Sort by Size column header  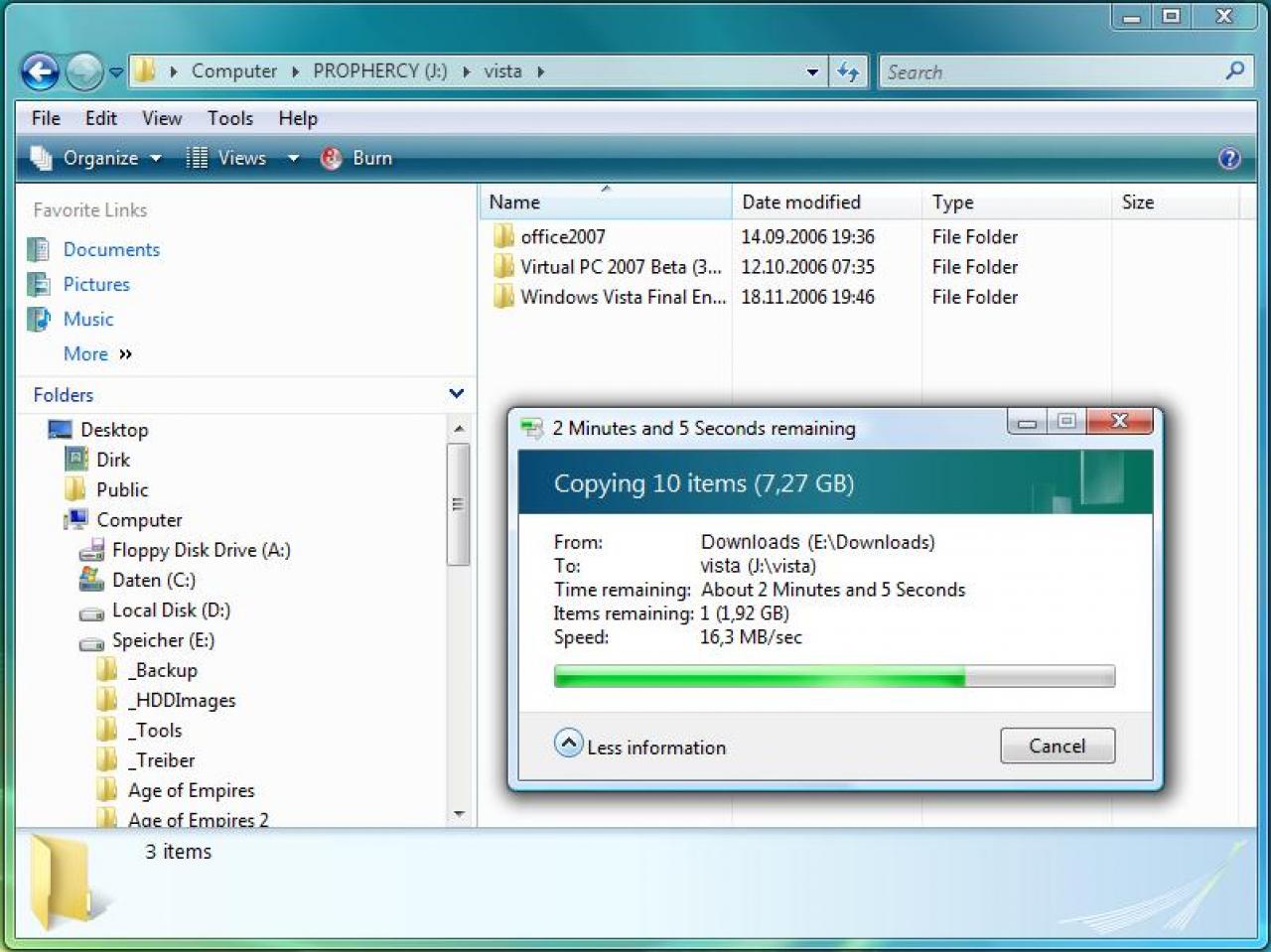tap(1176, 203)
